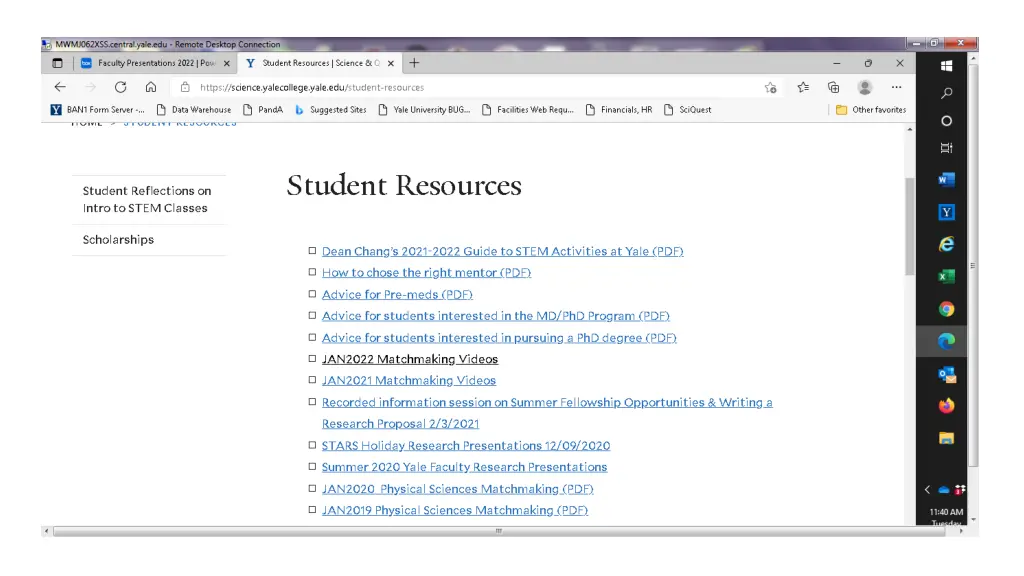Open Student Reflections on Intro to STEM Classes
Image resolution: width=1024 pixels, height=576 pixels.
[x=149, y=199]
